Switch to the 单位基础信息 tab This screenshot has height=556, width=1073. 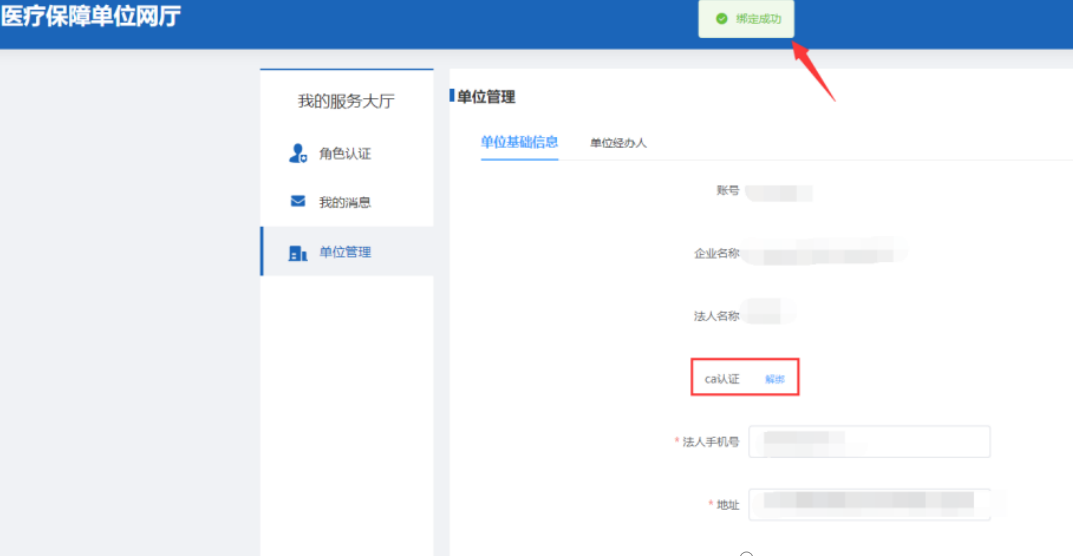519,142
